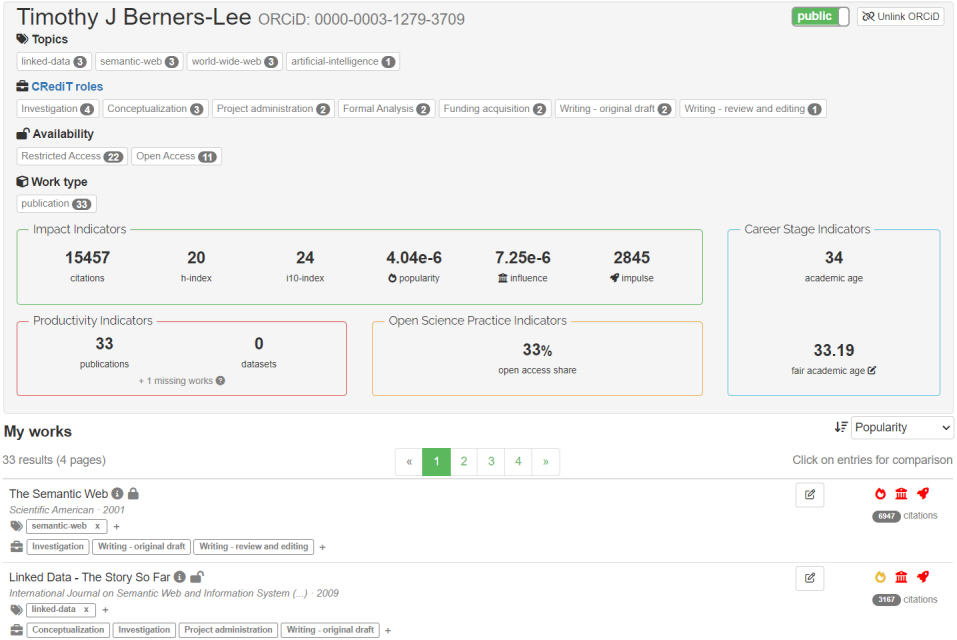Image resolution: width=957 pixels, height=640 pixels.
Task: Go to next page of results
Action: point(546,462)
